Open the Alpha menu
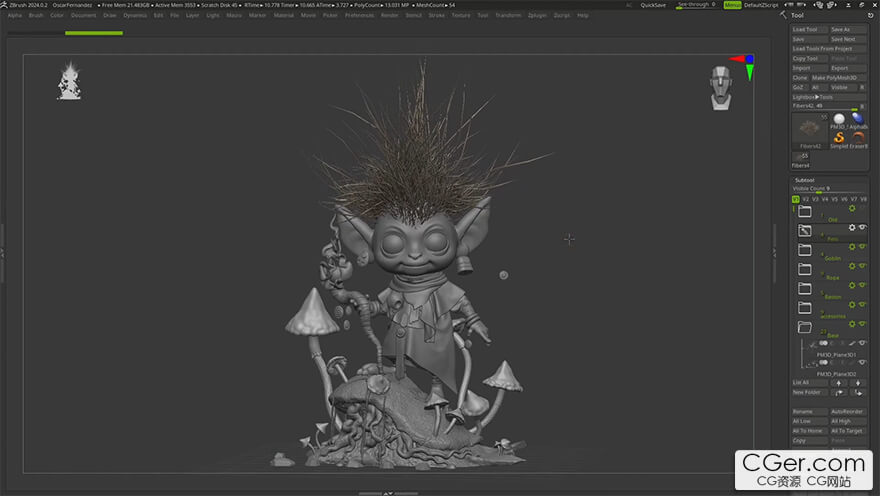This screenshot has width=880, height=496. coord(15,16)
